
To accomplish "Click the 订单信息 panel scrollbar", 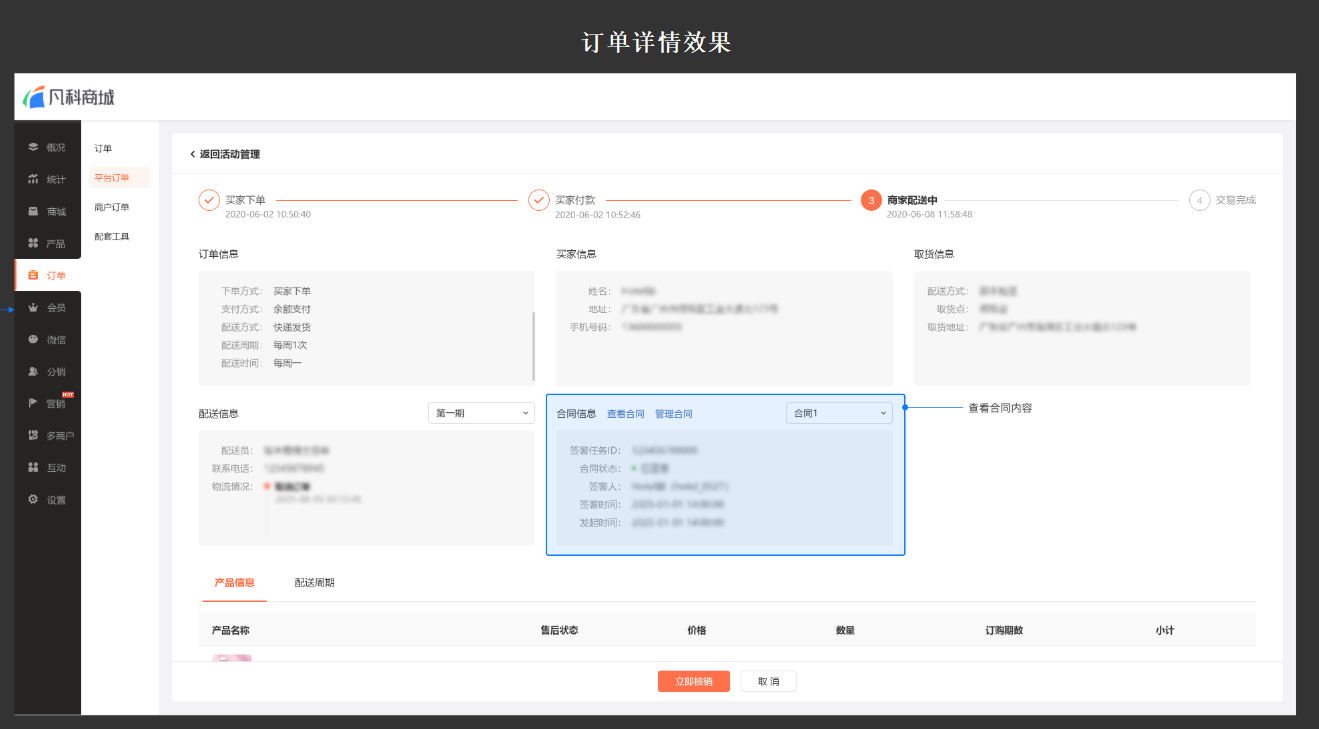I will point(533,346).
